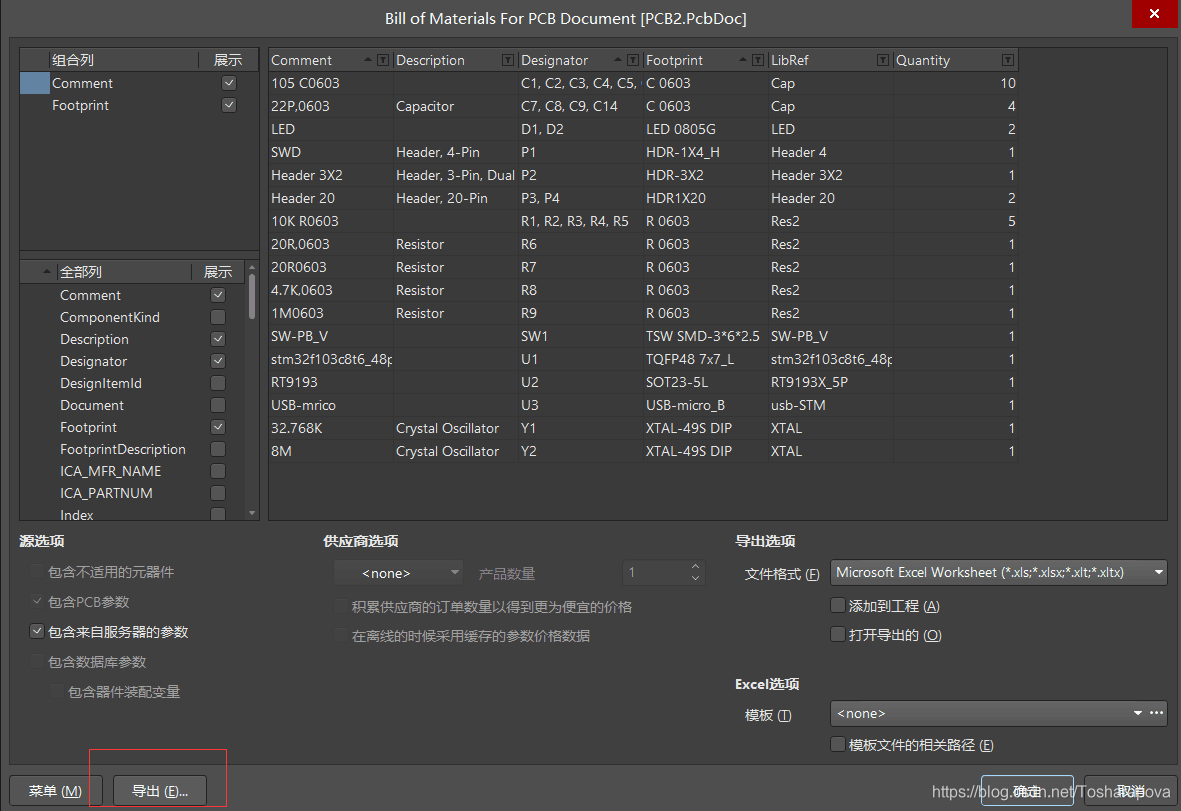Collapse sort arrow on 全部列 header
Image resolution: width=1181 pixels, height=811 pixels.
[x=47, y=272]
